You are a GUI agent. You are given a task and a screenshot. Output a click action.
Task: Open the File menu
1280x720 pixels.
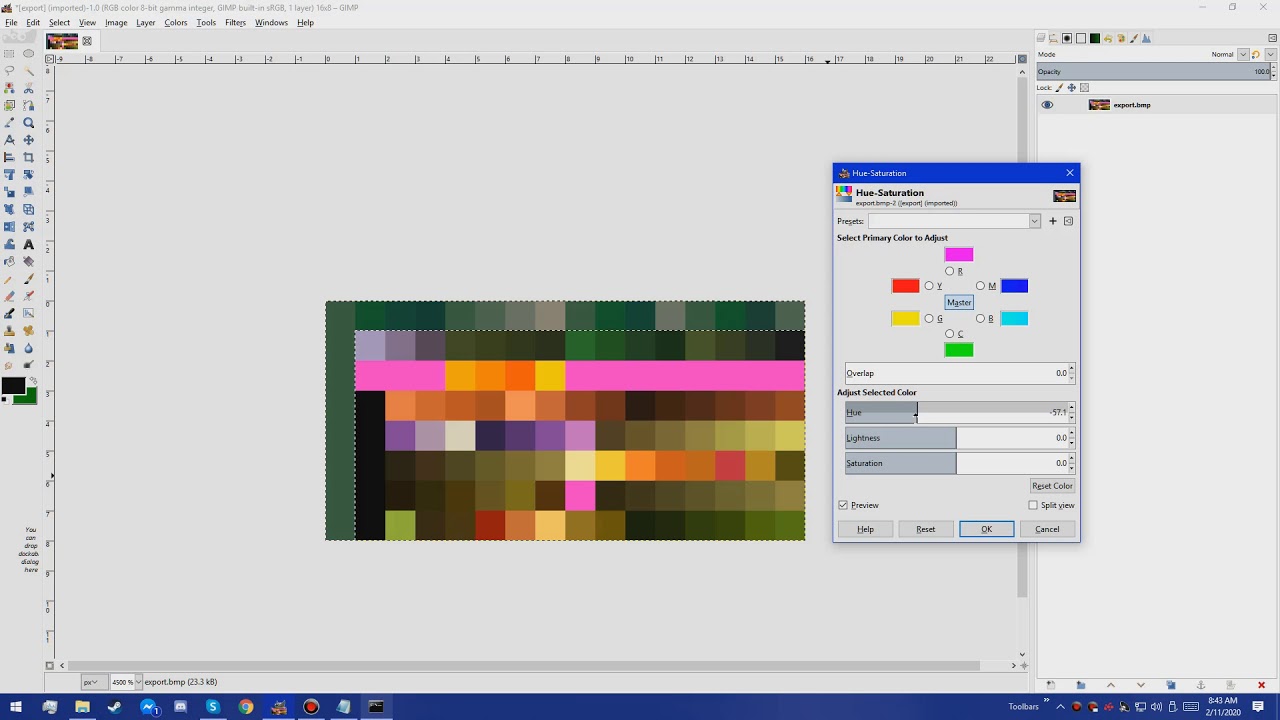click(x=11, y=22)
